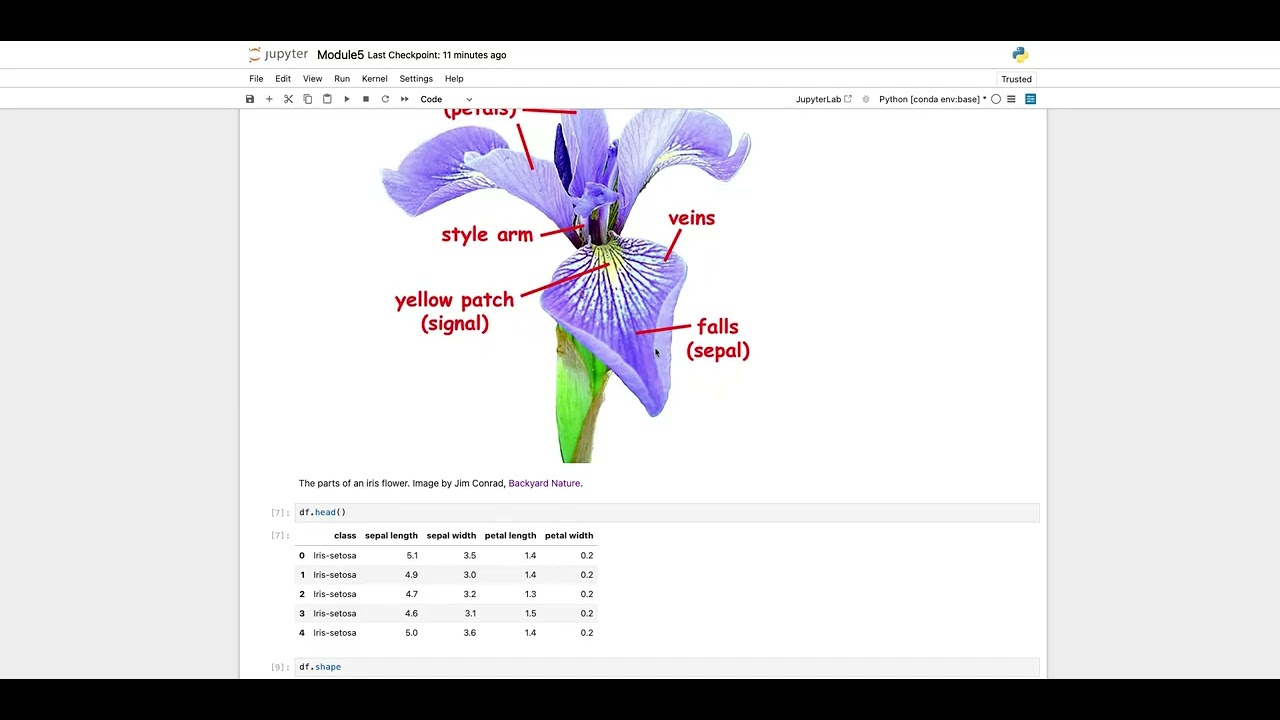Open the View menu
Viewport: 1280px width, 720px height.
pyautogui.click(x=312, y=79)
